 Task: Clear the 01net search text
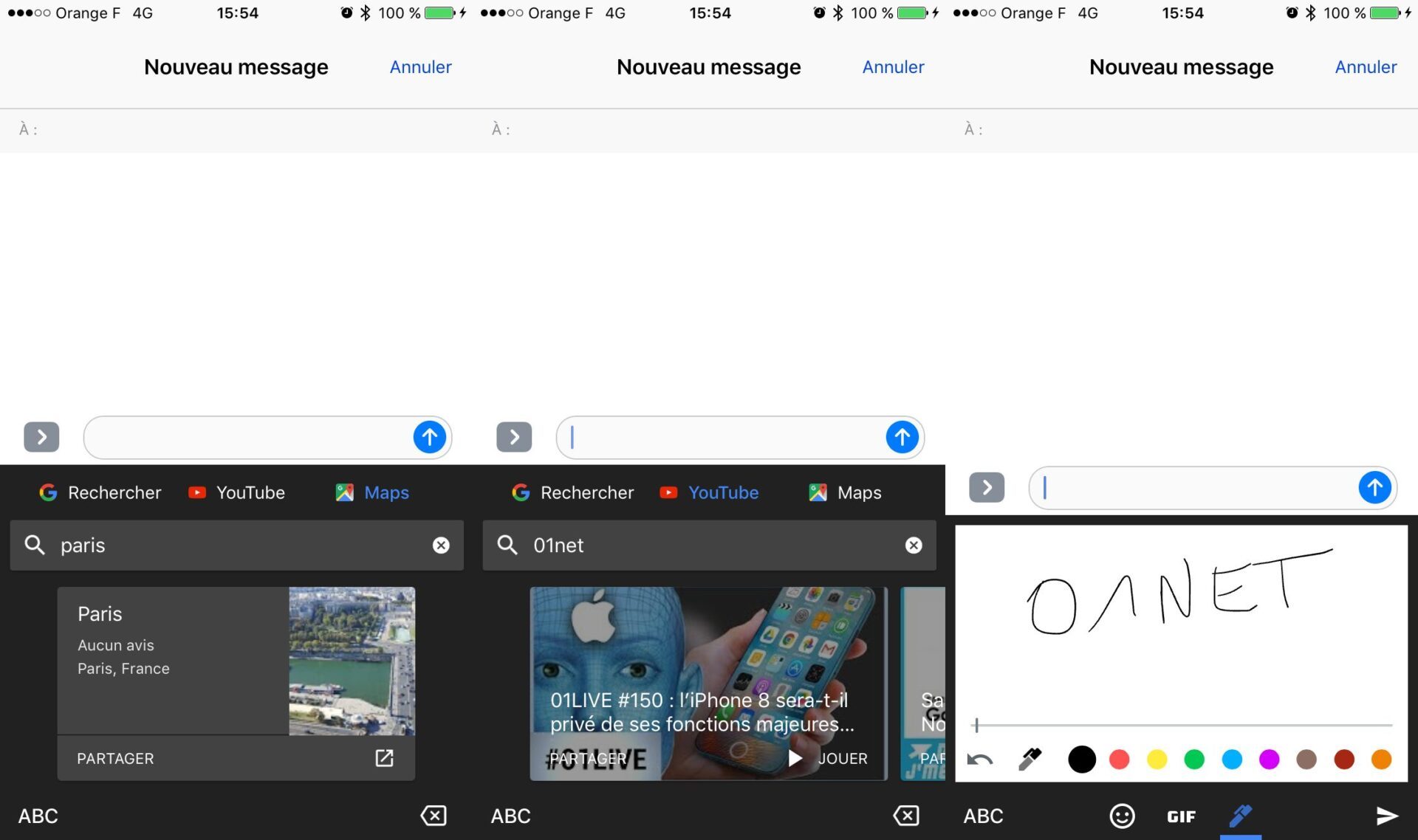click(914, 545)
